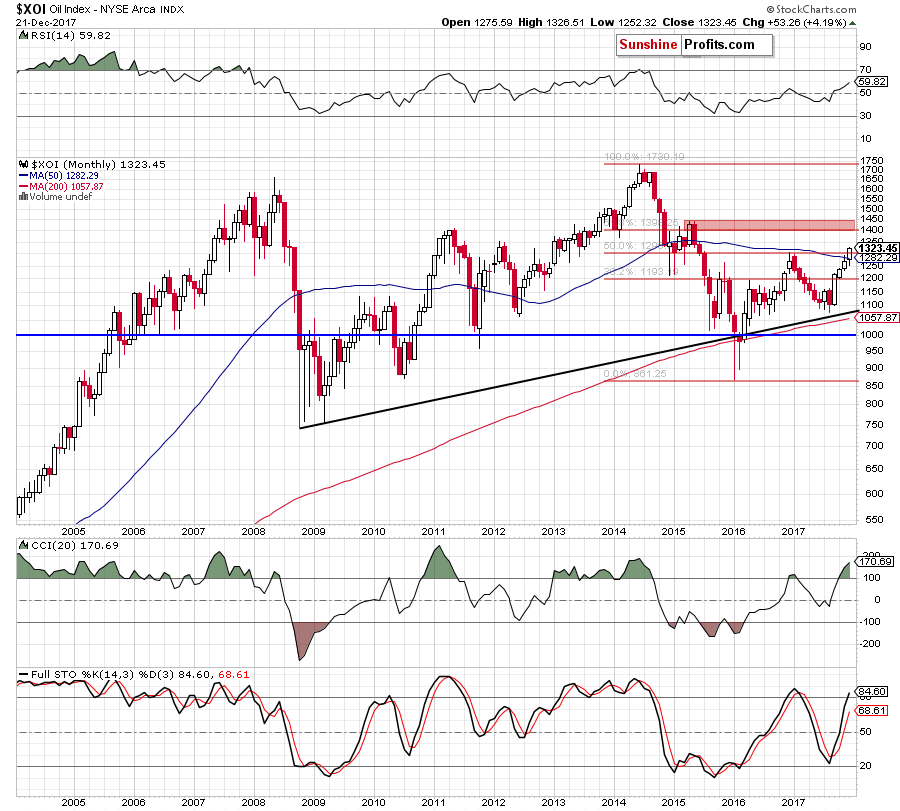This screenshot has width=900, height=811.
Task: Select the Close 1323.45 header value
Action: [x=699, y=22]
